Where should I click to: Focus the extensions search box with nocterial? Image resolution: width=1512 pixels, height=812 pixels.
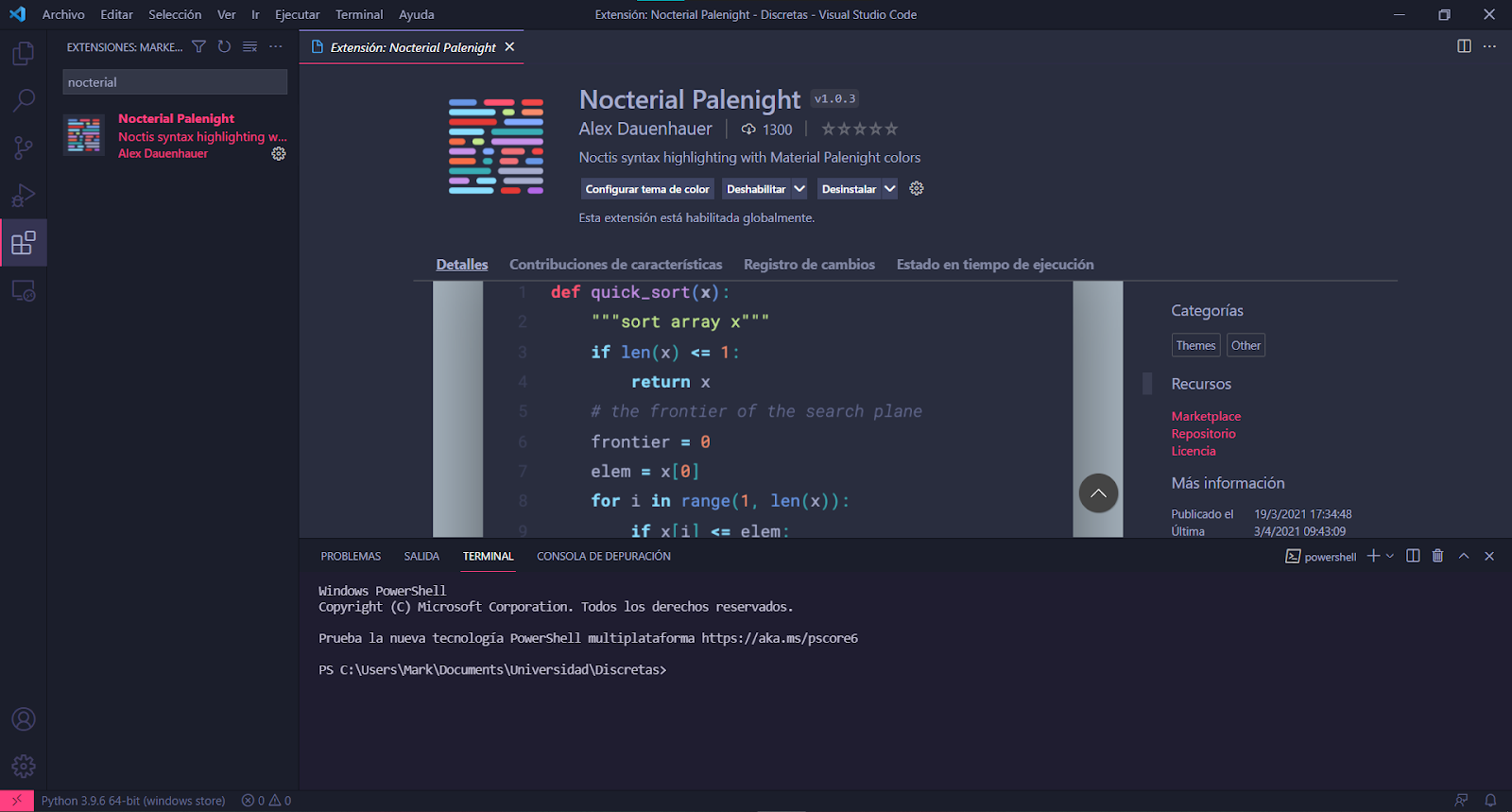[175, 82]
